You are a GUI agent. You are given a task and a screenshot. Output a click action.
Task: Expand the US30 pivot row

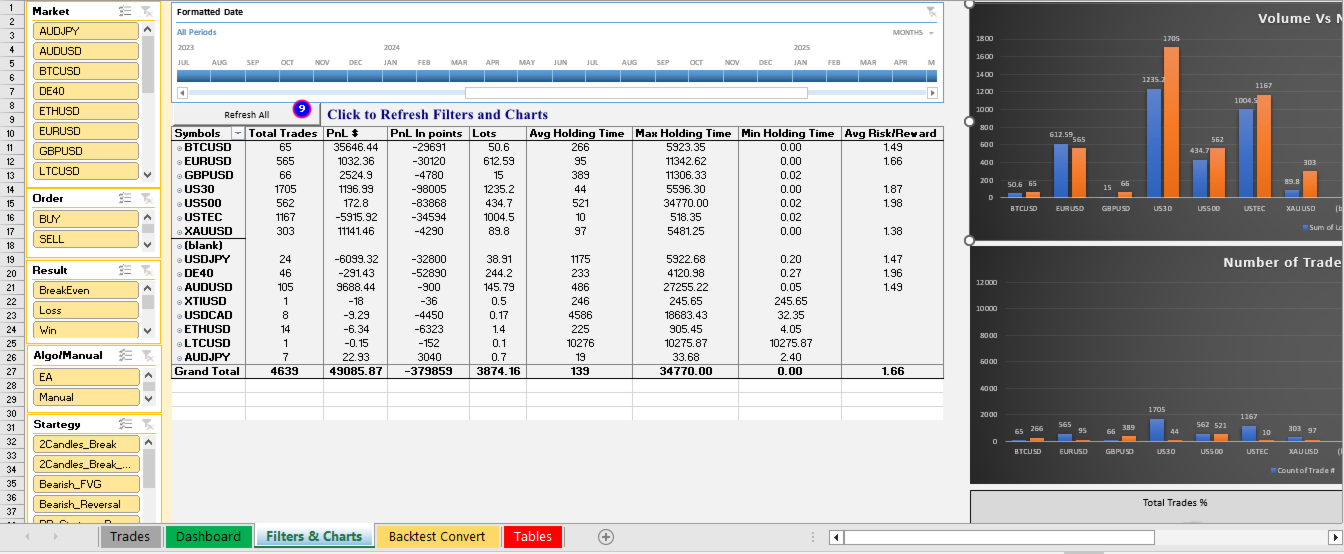click(180, 190)
